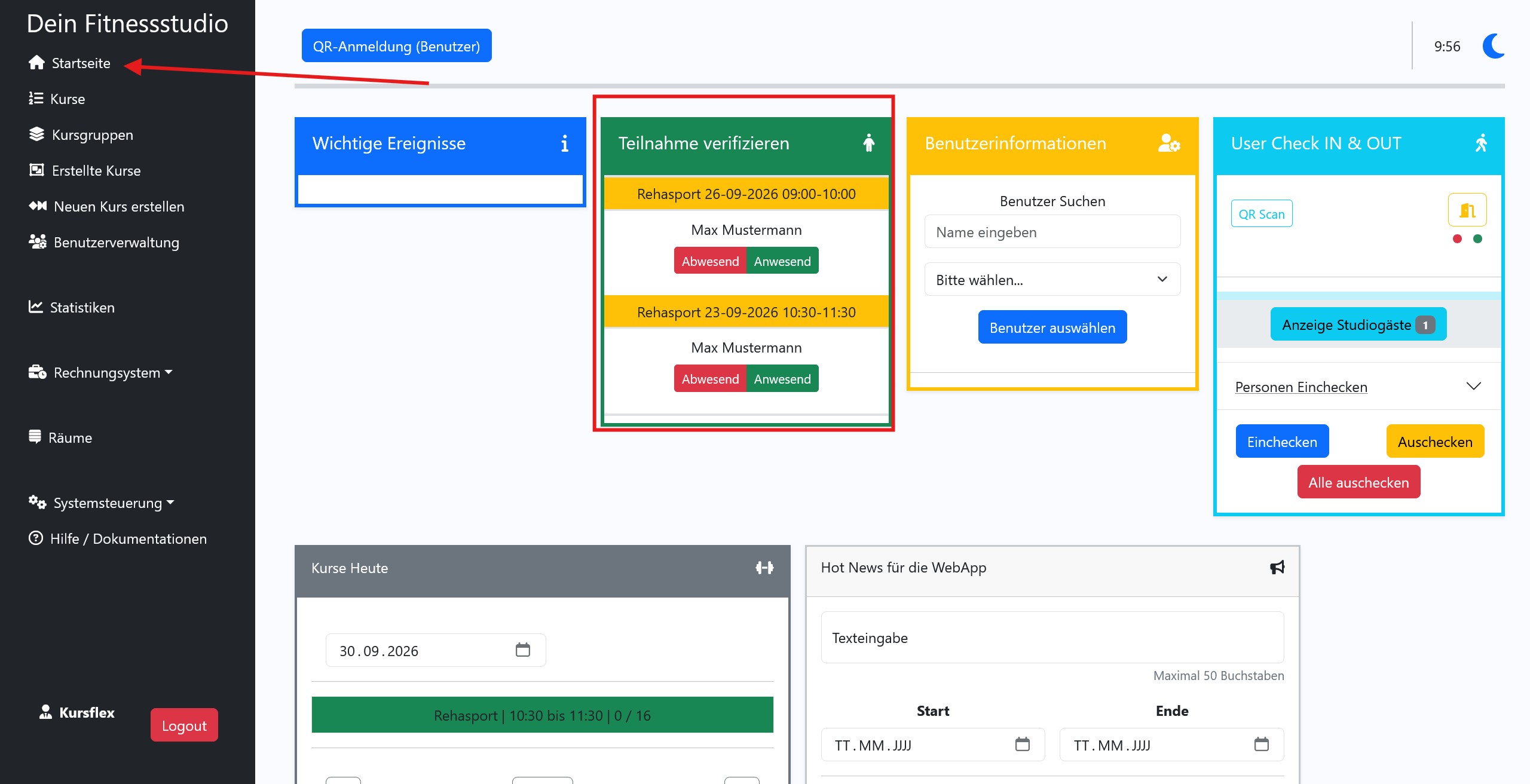Viewport: 1530px width, 784px height.
Task: Click the Alle auschecken button
Action: click(x=1358, y=482)
